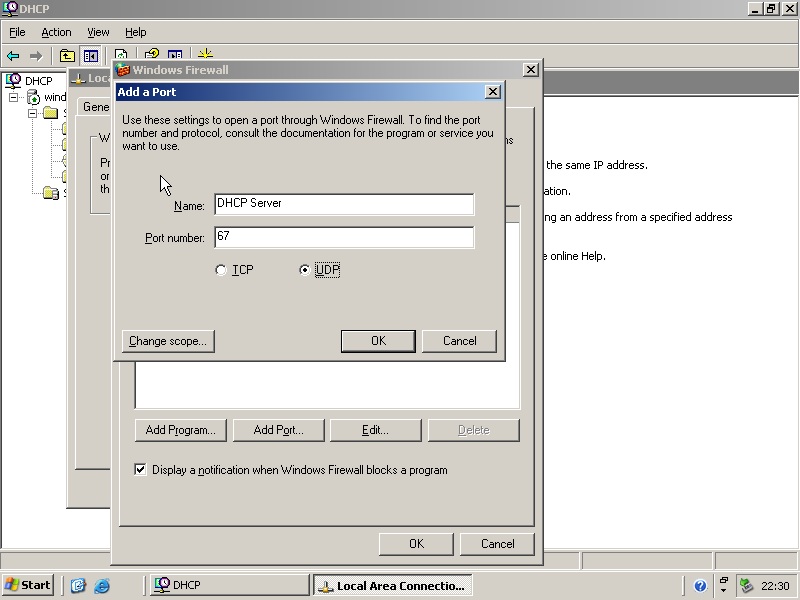Select the TCP protocol radio button
Image resolution: width=800 pixels, height=600 pixels.
tap(221, 271)
